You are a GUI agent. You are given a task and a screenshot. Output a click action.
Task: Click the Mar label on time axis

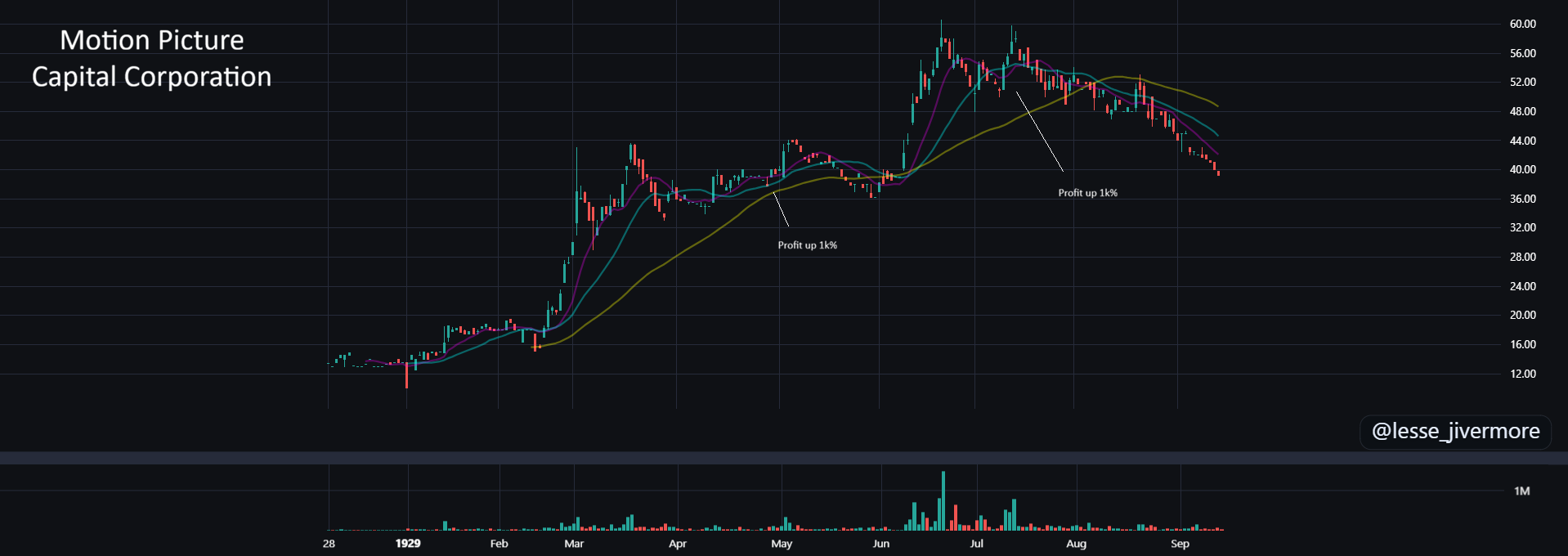(574, 544)
